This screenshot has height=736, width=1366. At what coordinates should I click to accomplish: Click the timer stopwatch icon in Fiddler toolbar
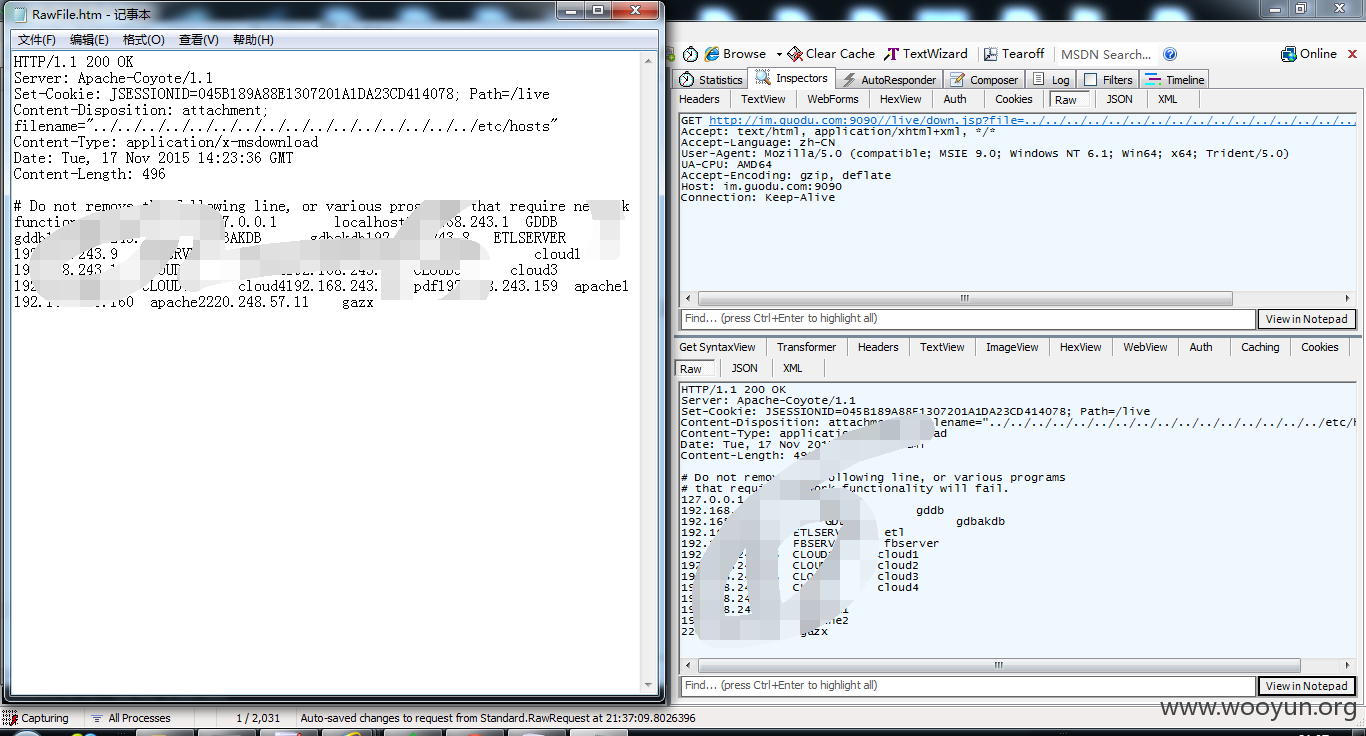[691, 54]
